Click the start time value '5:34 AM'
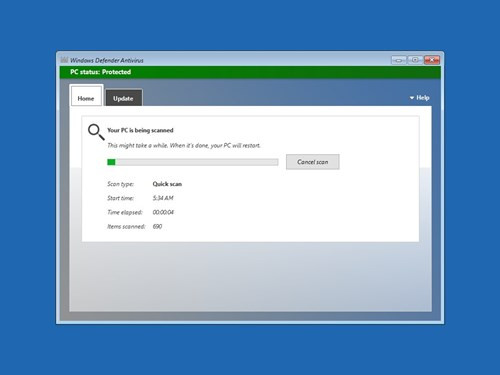500x375 pixels. tap(163, 198)
